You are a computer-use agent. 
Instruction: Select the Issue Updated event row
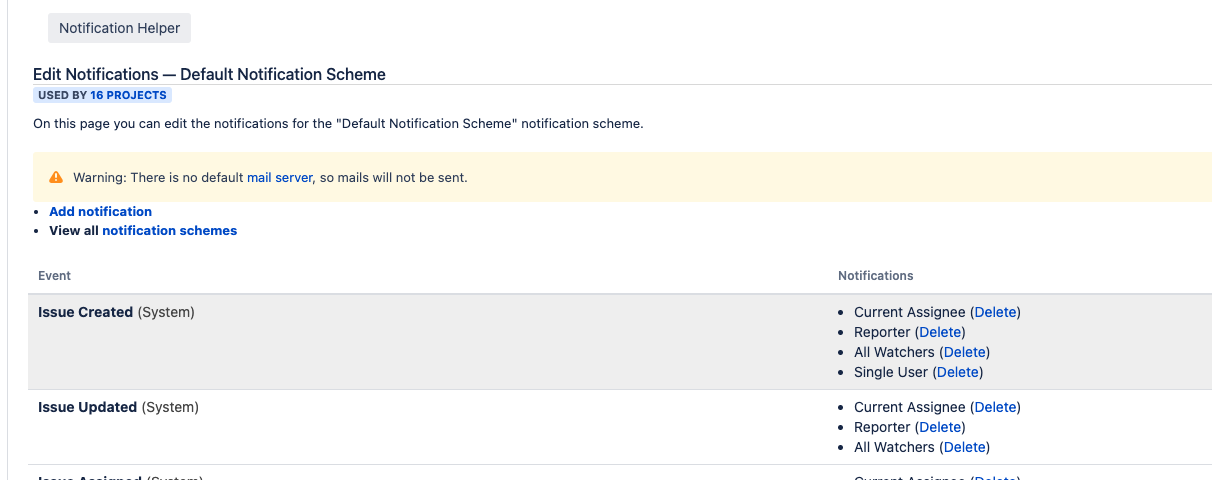click(620, 427)
